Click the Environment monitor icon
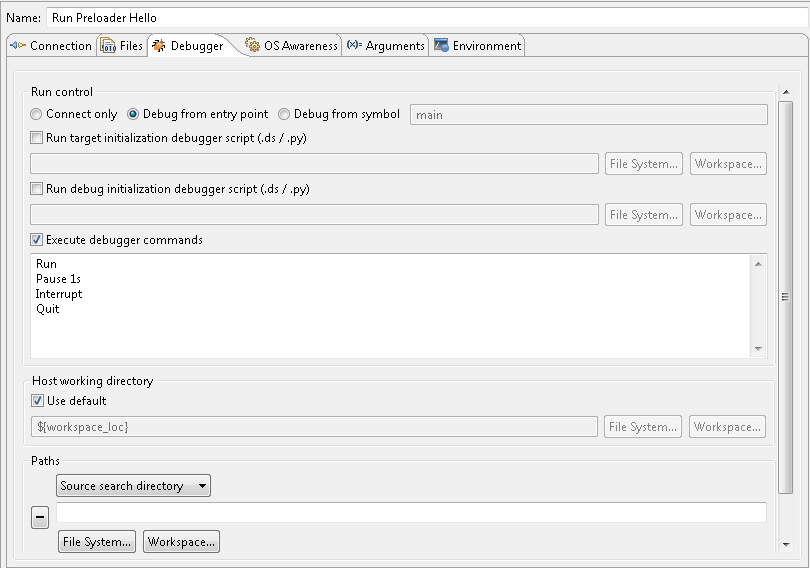The image size is (810, 568). point(441,45)
